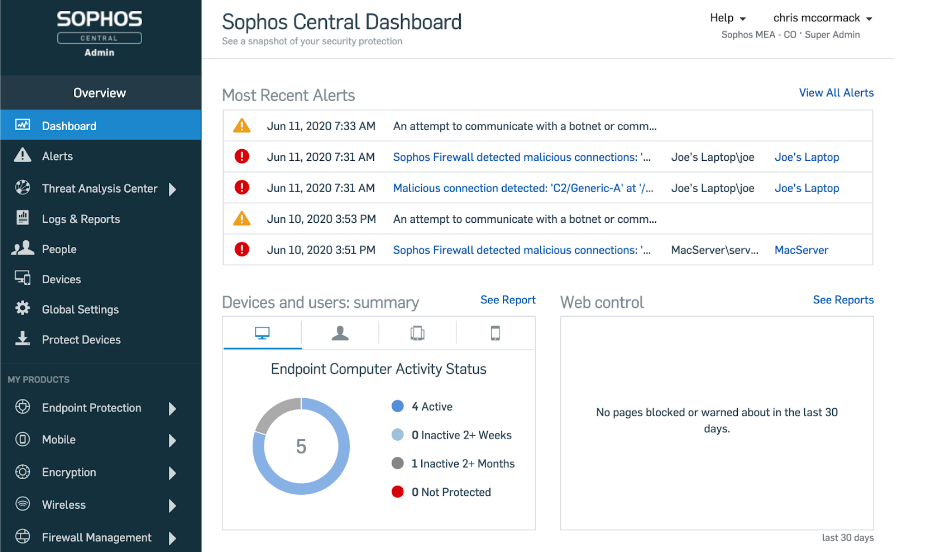Click Jun 11, 2020 7:33 AM botnet alert text
Image resolution: width=952 pixels, height=552 pixels.
click(x=525, y=126)
